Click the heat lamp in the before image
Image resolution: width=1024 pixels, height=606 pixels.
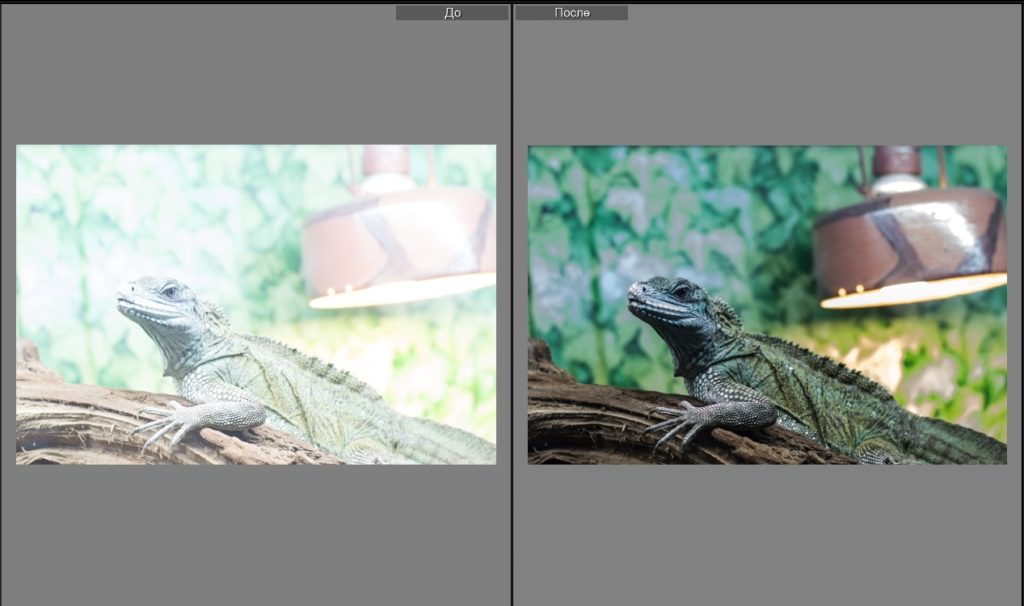[400, 235]
